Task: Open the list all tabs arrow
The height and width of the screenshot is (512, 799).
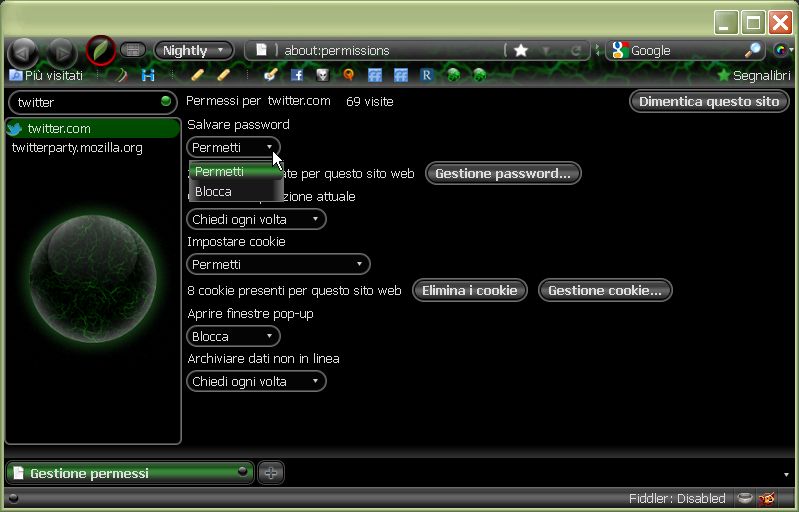Action: pyautogui.click(x=786, y=474)
